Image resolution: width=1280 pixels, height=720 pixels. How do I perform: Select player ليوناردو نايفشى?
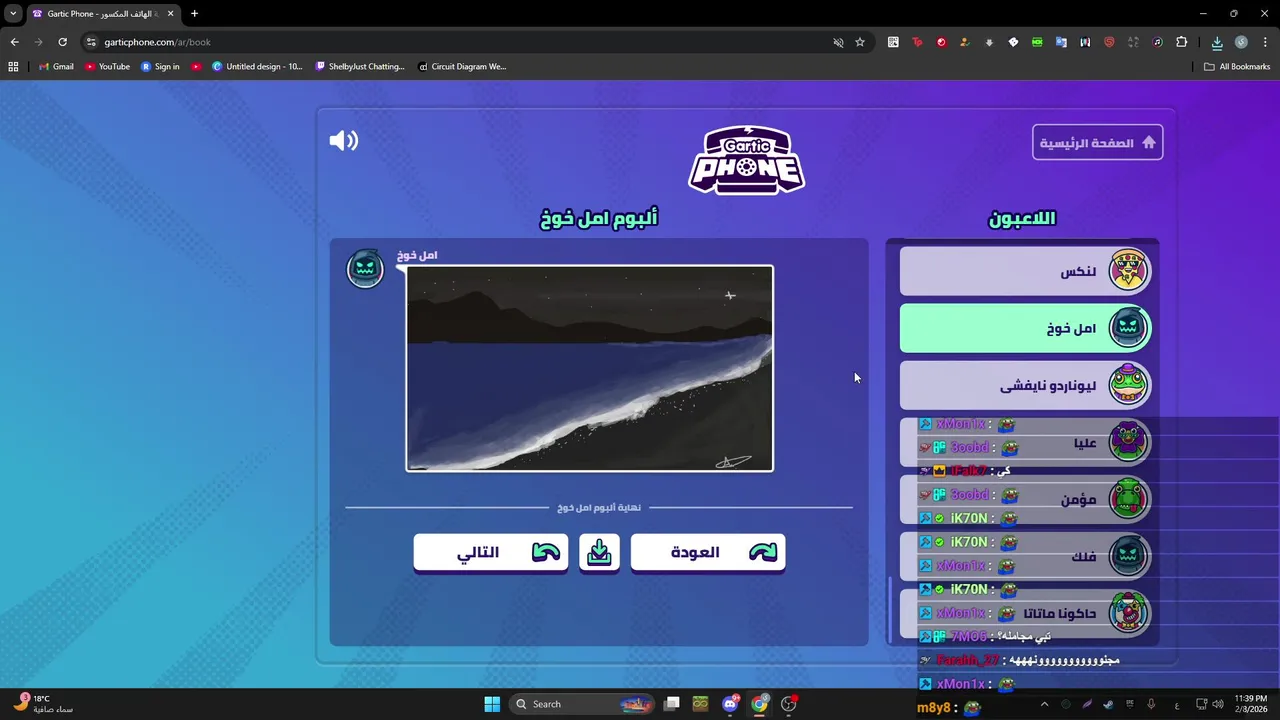click(1026, 385)
